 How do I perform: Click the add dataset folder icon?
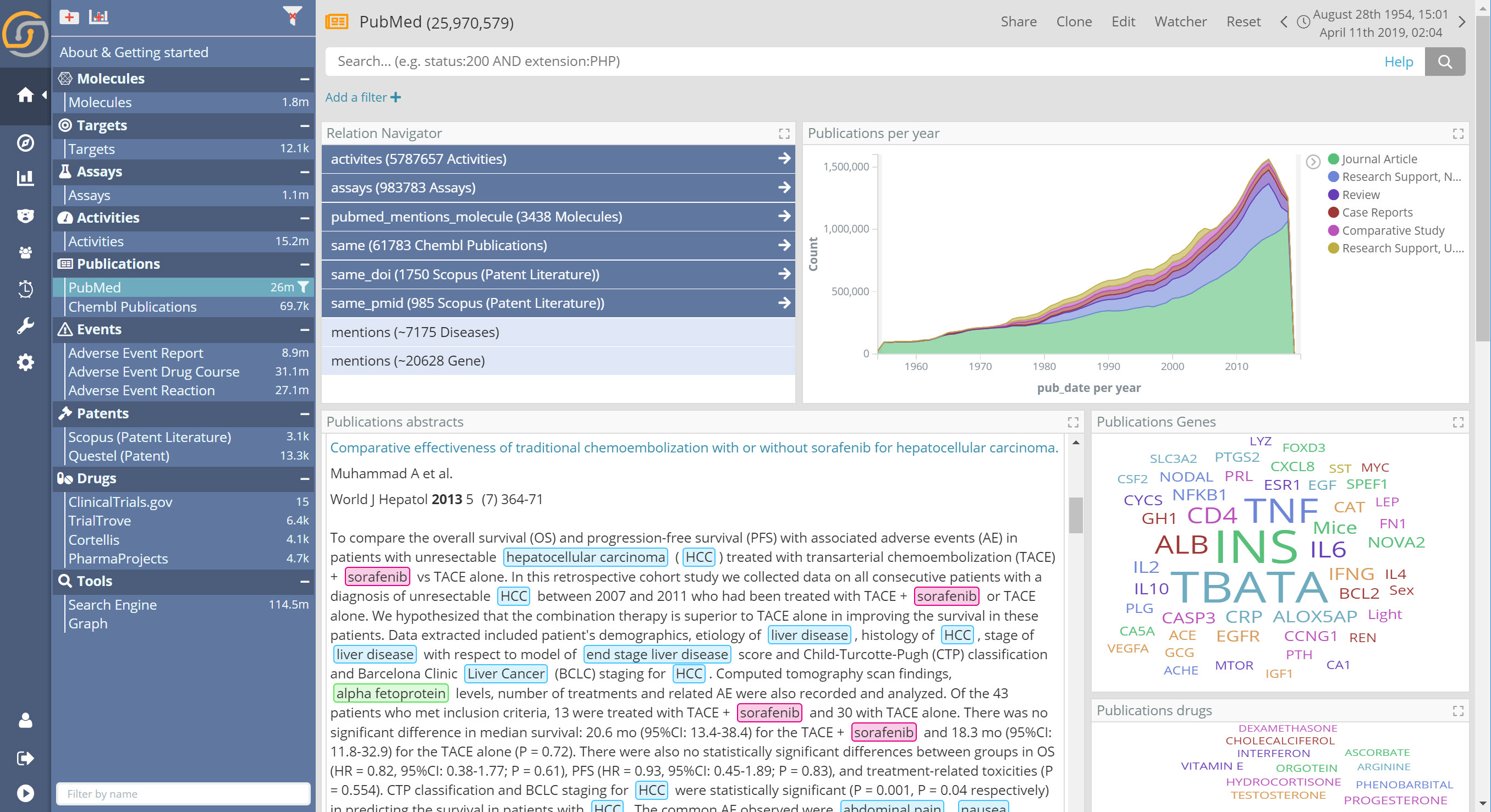click(68, 17)
